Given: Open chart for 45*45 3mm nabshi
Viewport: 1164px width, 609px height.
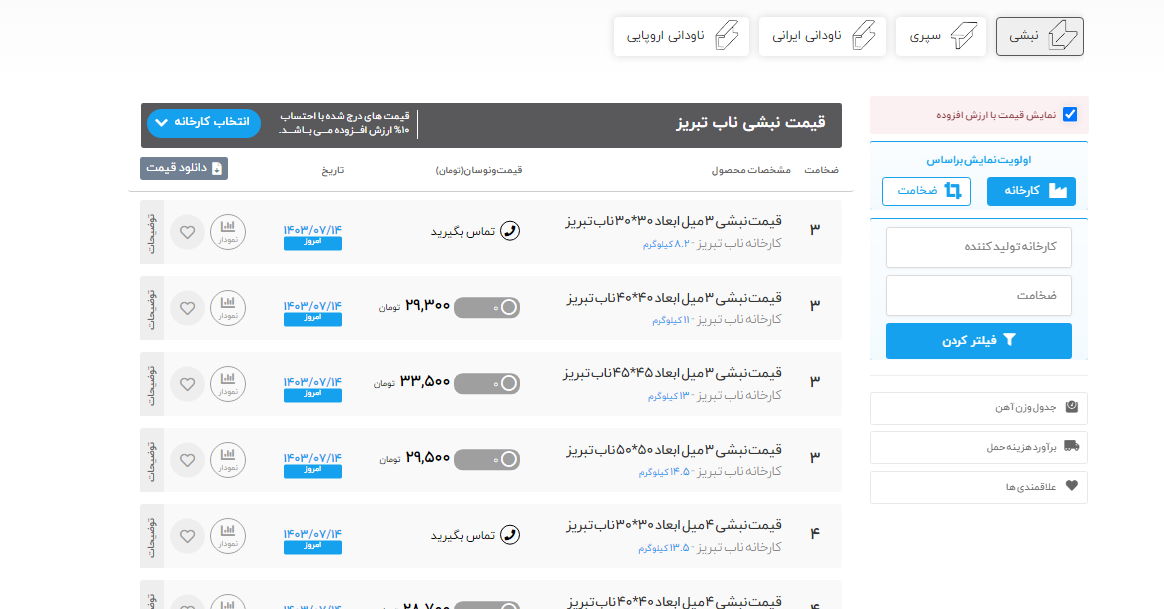Looking at the screenshot, I should tap(228, 384).
